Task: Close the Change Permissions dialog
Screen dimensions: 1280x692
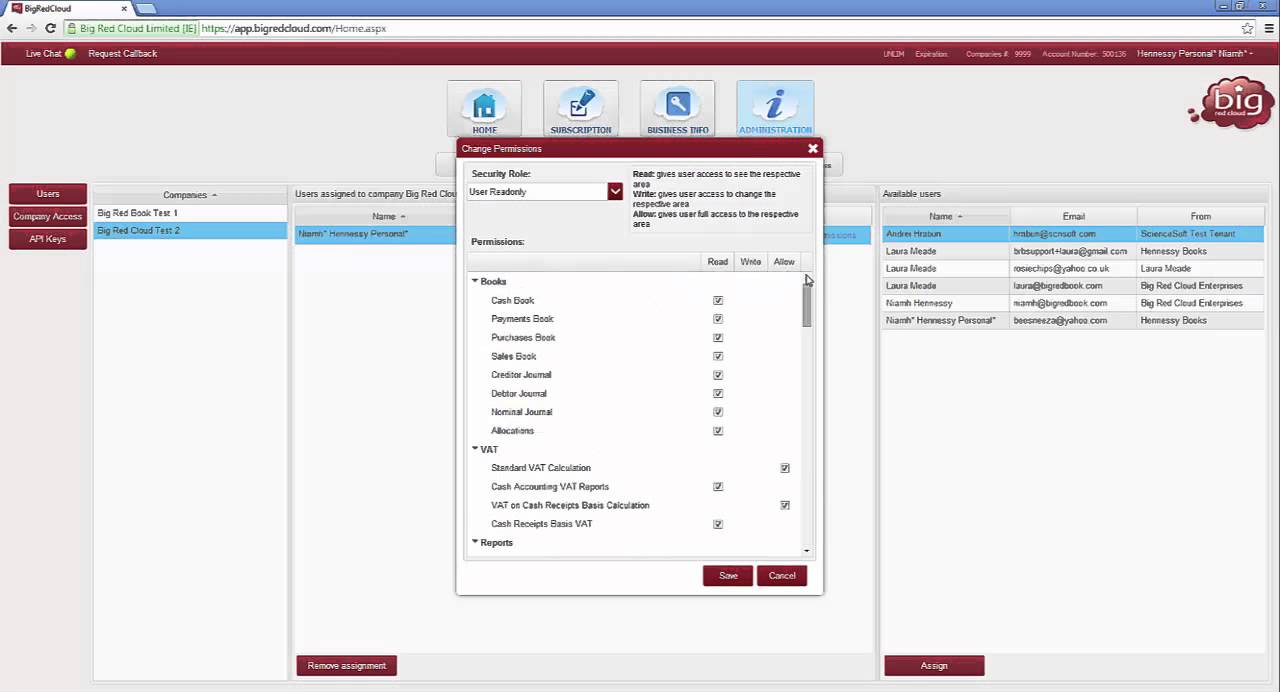Action: 812,148
